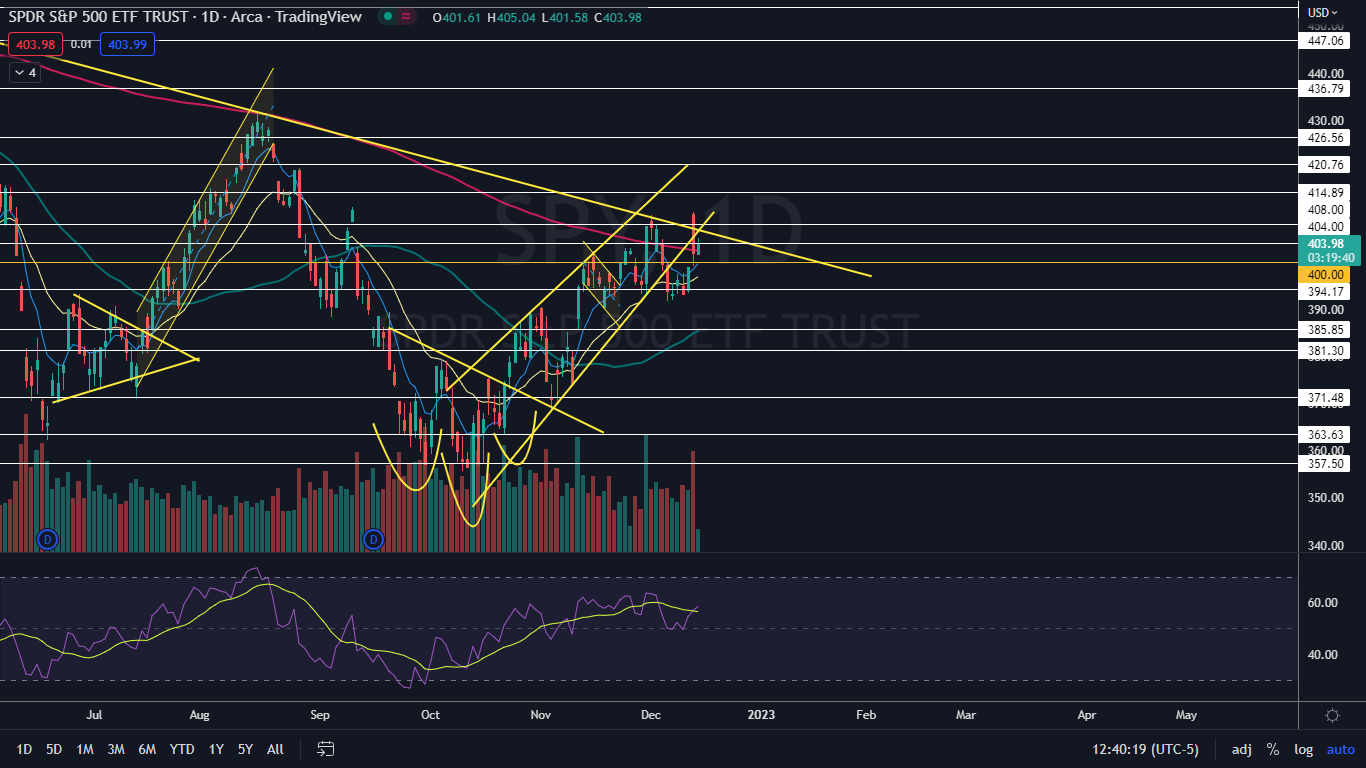This screenshot has height=768, width=1366.
Task: Click the red sell price 403.98 button
Action: (35, 44)
